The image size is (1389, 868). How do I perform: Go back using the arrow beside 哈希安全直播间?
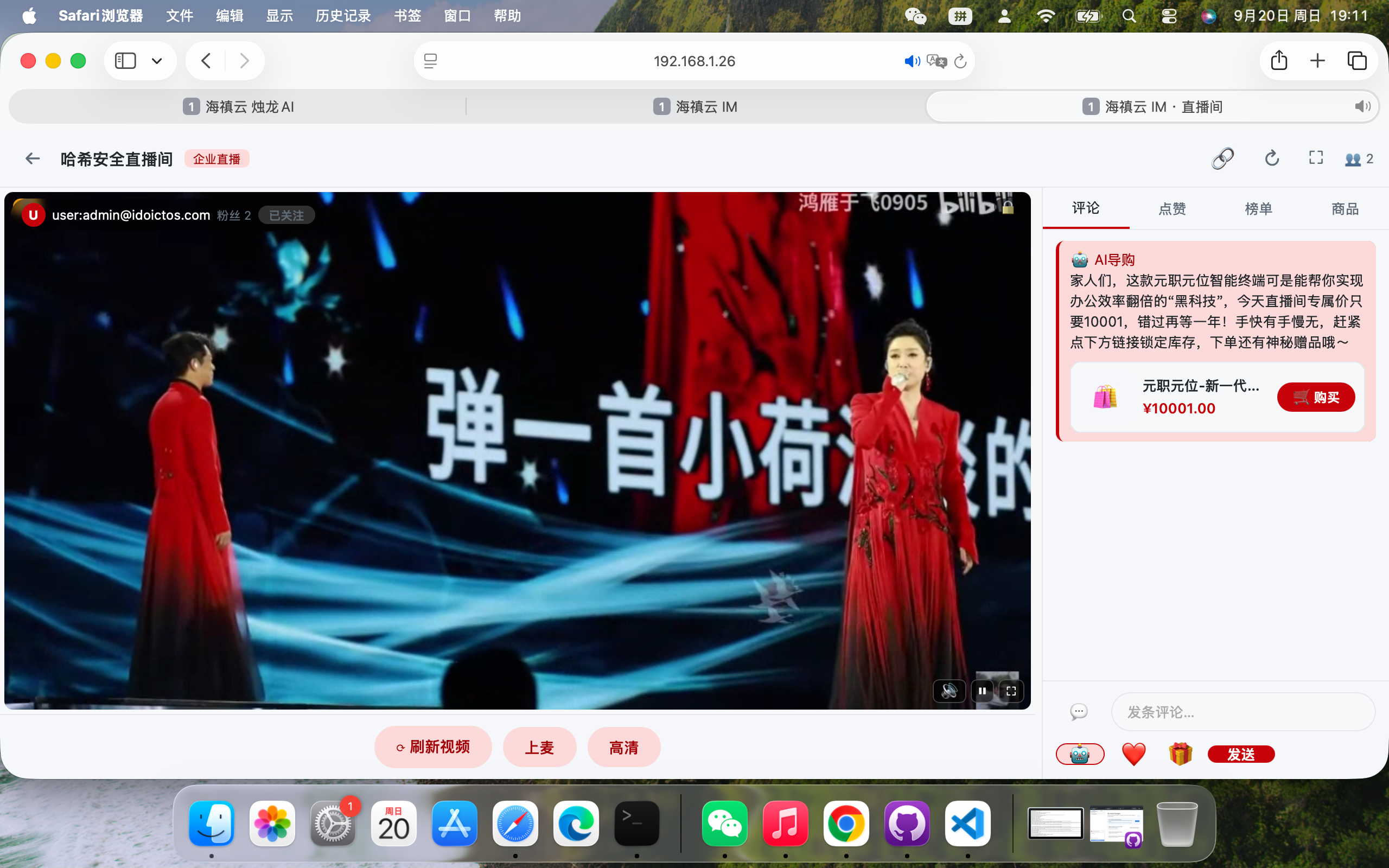(33, 158)
